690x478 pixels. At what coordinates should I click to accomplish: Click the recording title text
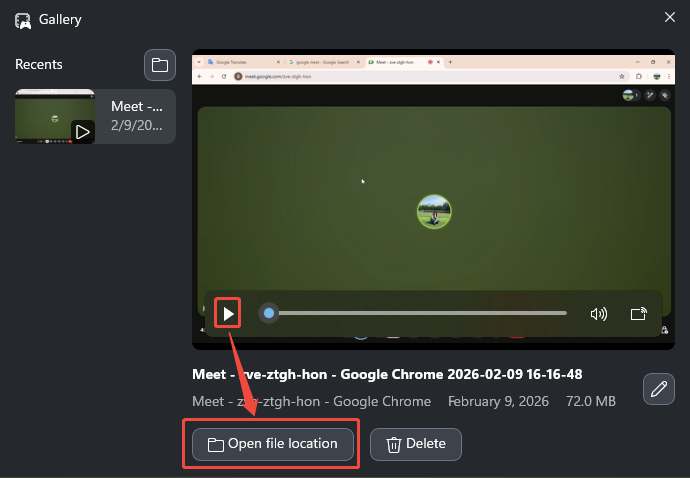point(387,375)
